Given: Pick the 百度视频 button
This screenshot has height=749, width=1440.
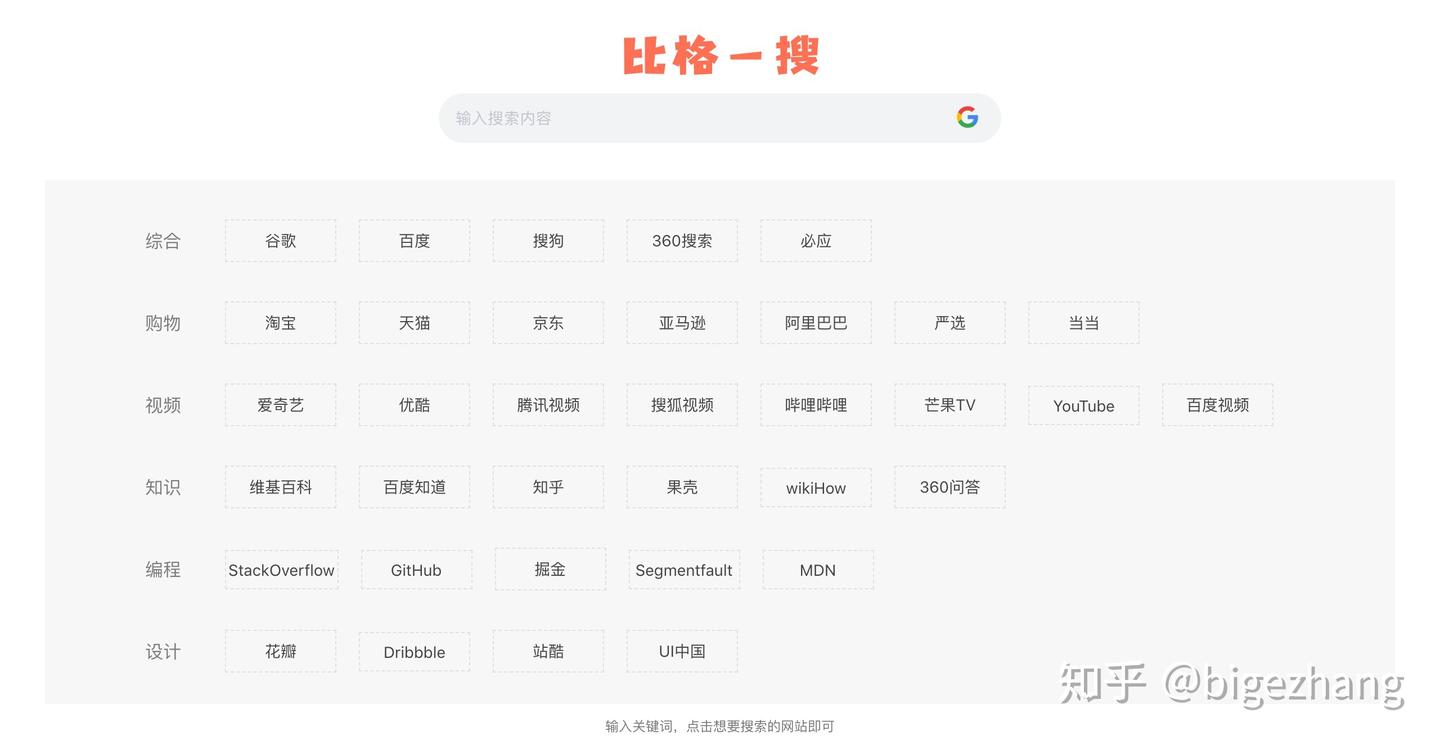Looking at the screenshot, I should click(1218, 405).
